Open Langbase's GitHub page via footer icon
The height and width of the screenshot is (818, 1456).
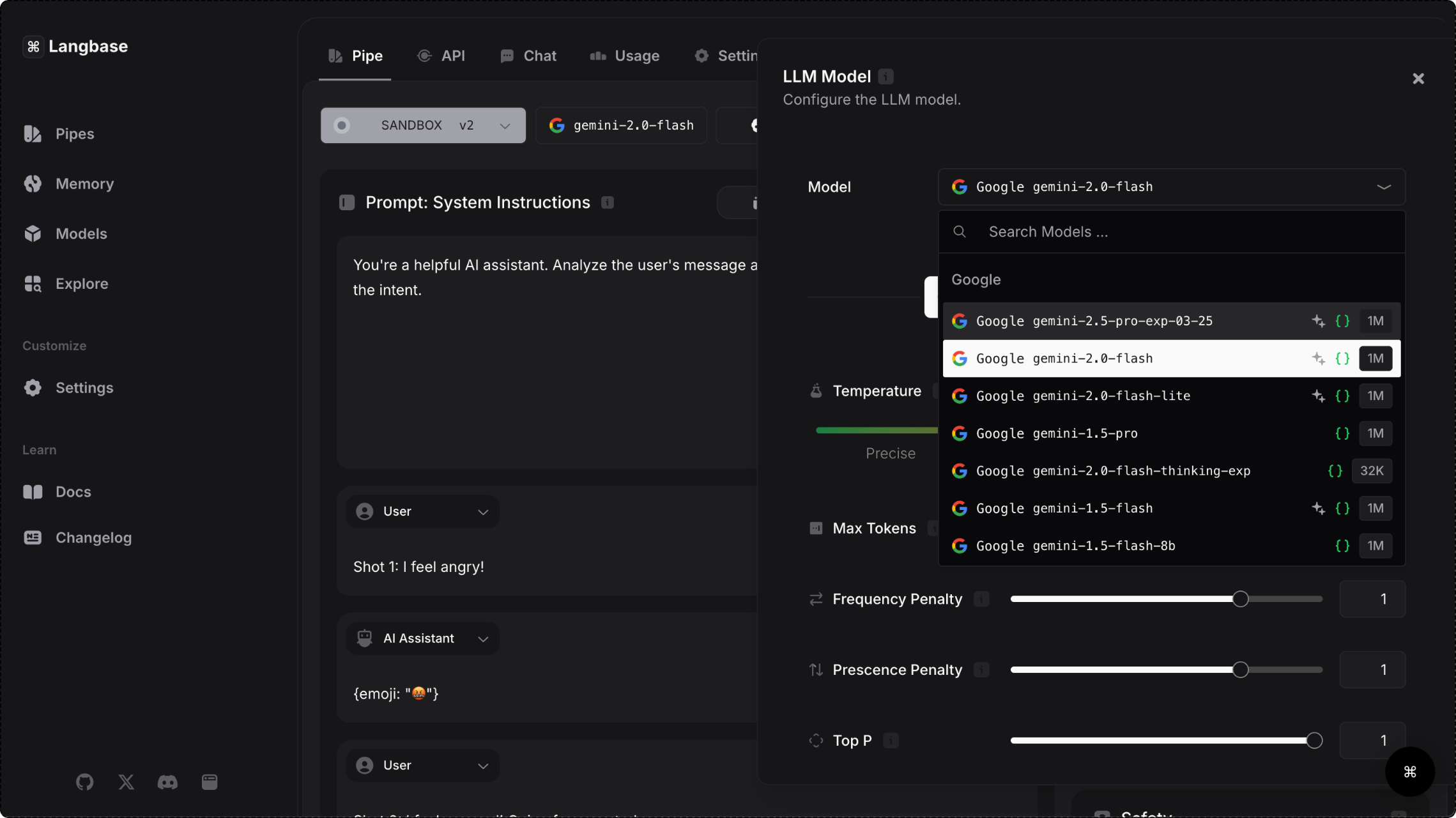85,782
